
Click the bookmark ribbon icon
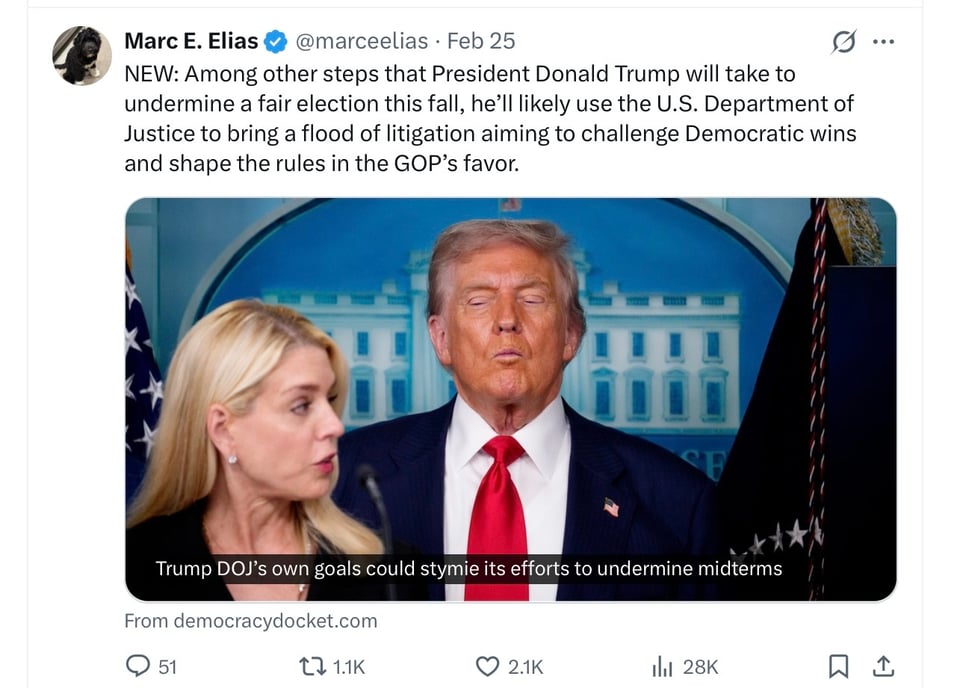tap(841, 665)
